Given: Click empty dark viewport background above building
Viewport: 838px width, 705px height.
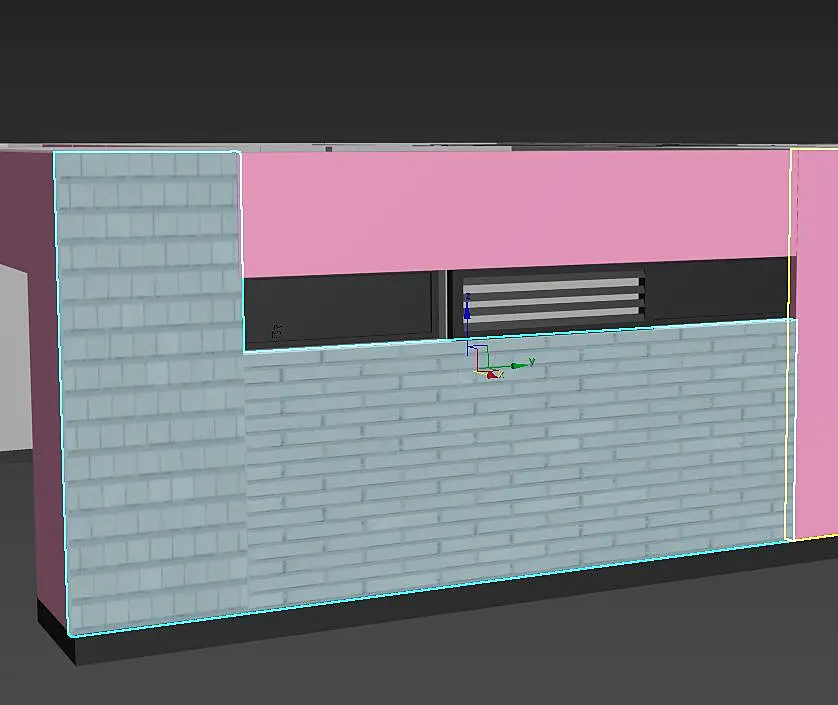Looking at the screenshot, I should (x=419, y=69).
